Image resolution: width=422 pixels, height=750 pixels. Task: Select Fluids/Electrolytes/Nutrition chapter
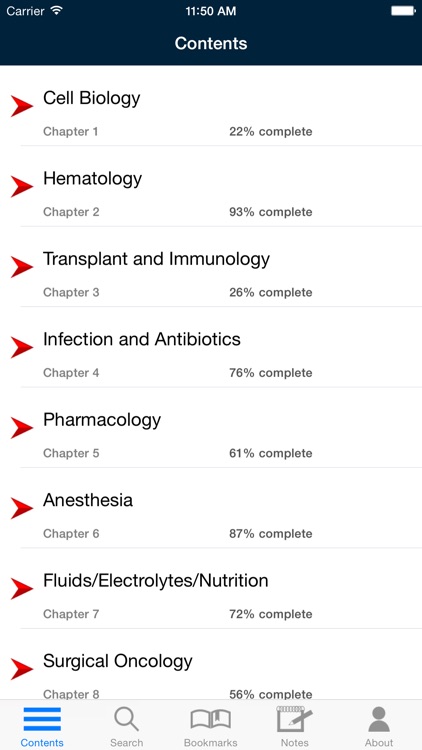(x=211, y=588)
